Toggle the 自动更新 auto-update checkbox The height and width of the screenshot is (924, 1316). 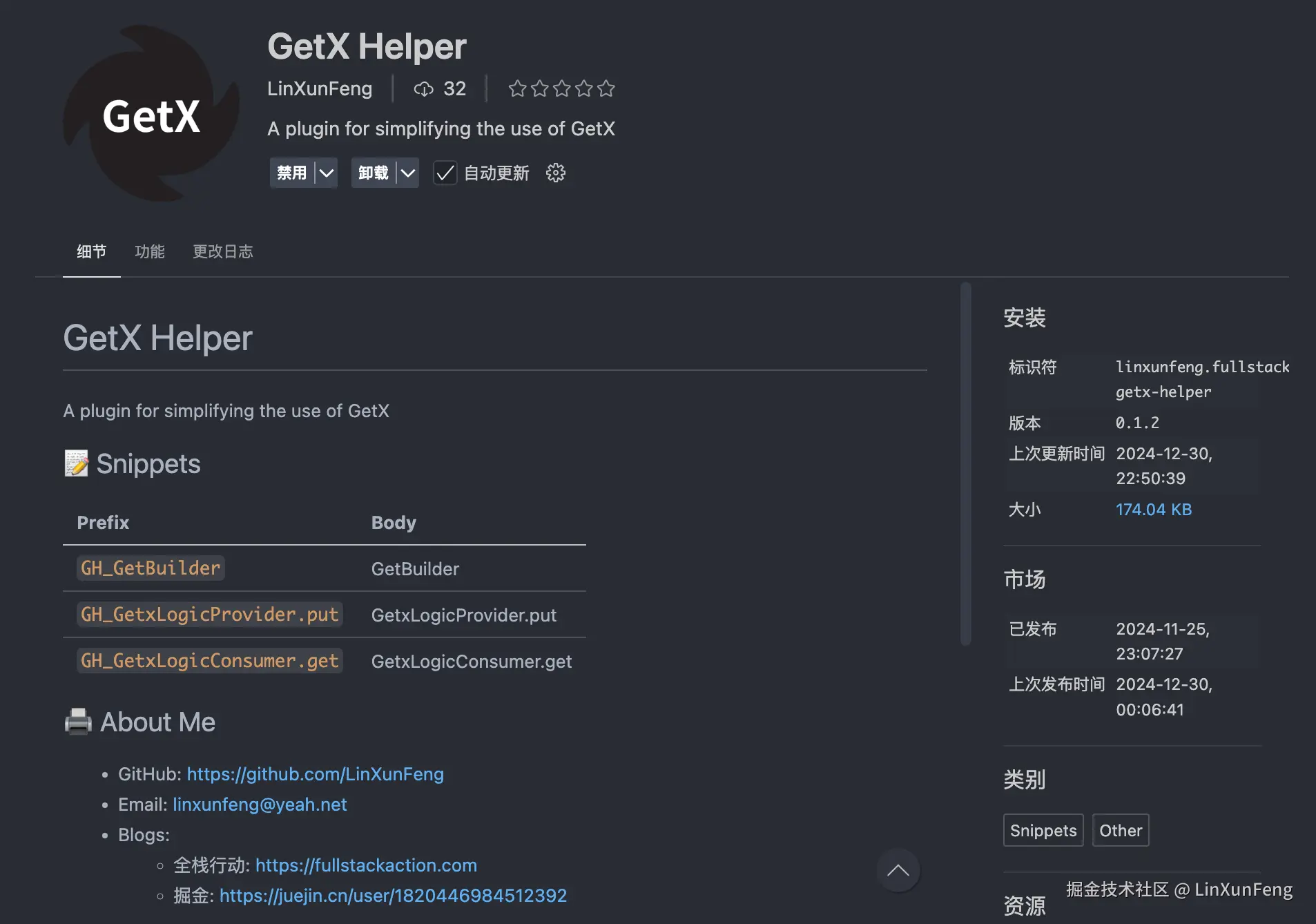[x=445, y=173]
